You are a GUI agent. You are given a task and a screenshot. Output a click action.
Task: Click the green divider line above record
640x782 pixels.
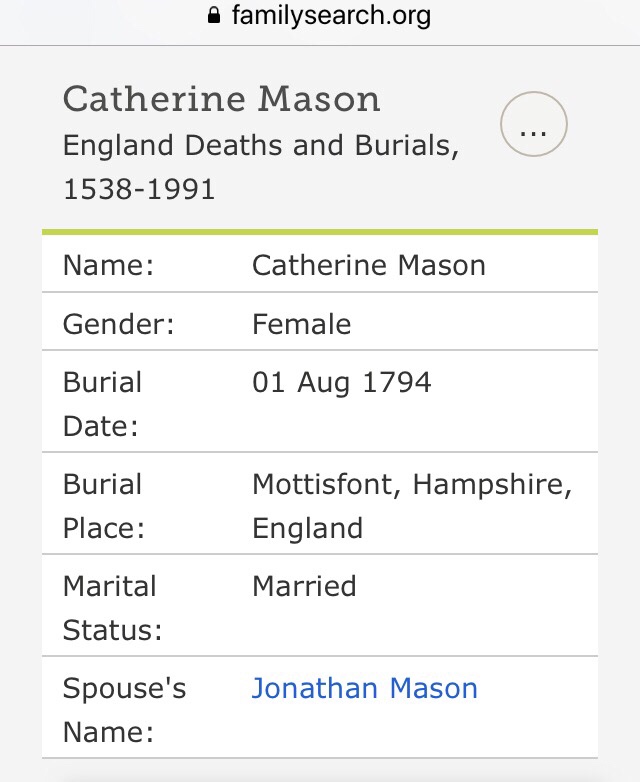(320, 232)
